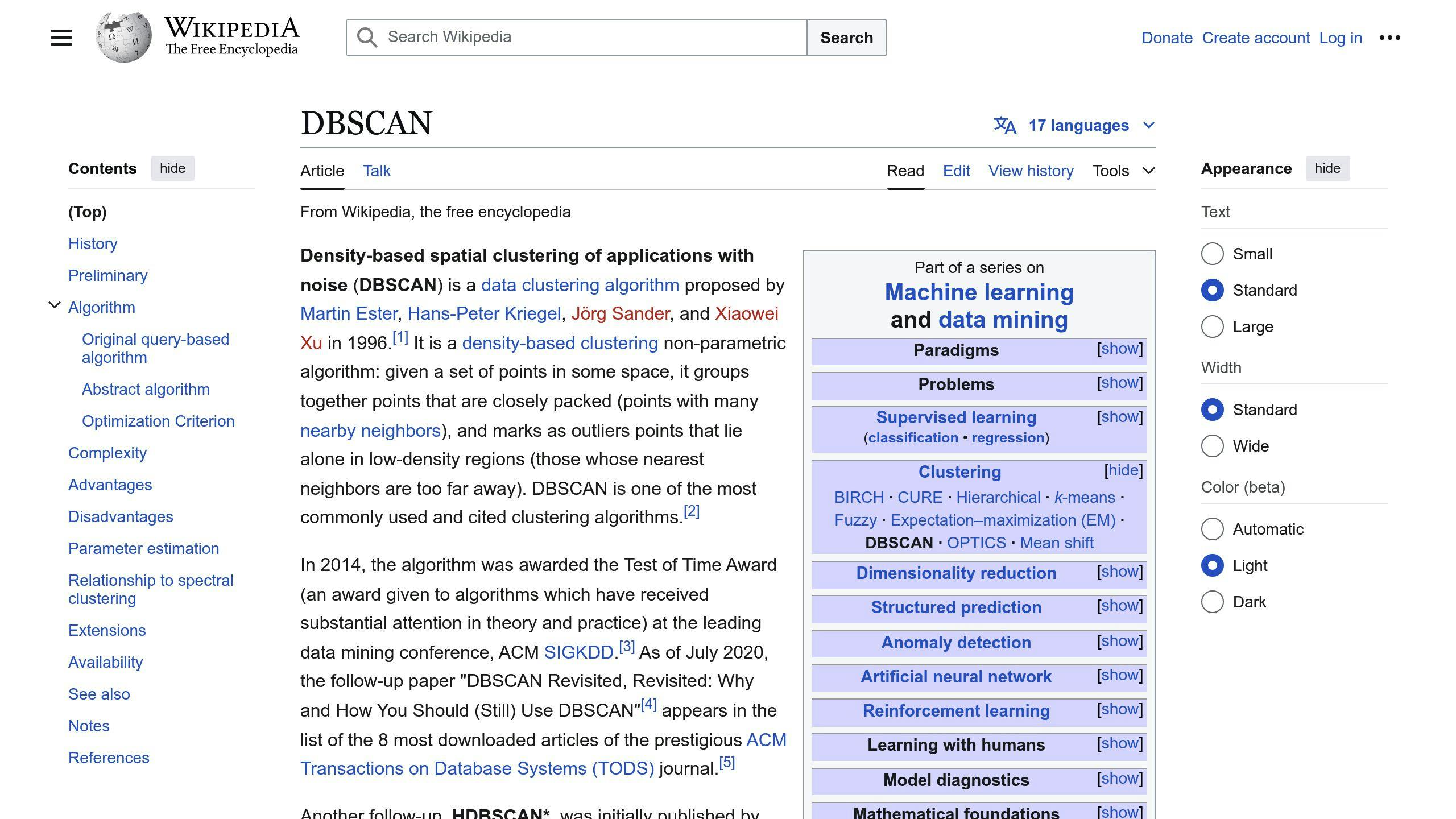The width and height of the screenshot is (1456, 819).
Task: Open Hans-Peter Kriegel article link
Action: 484,313
